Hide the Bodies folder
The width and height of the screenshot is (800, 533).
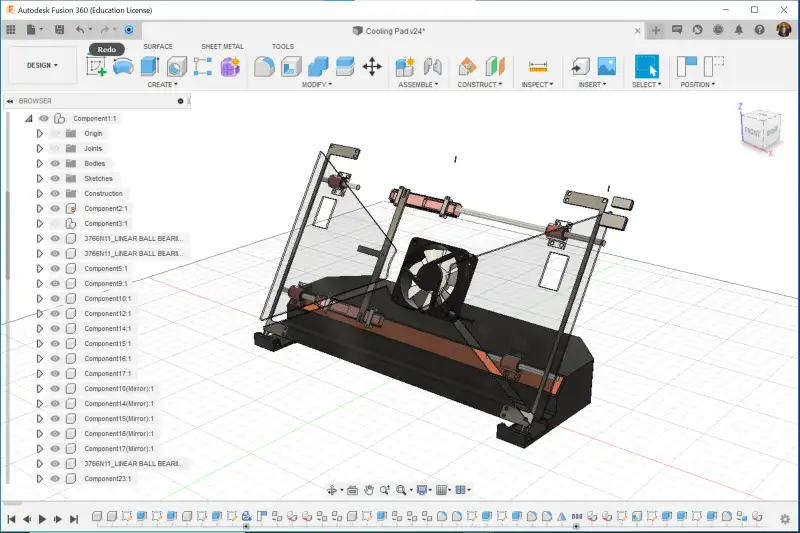click(55, 163)
